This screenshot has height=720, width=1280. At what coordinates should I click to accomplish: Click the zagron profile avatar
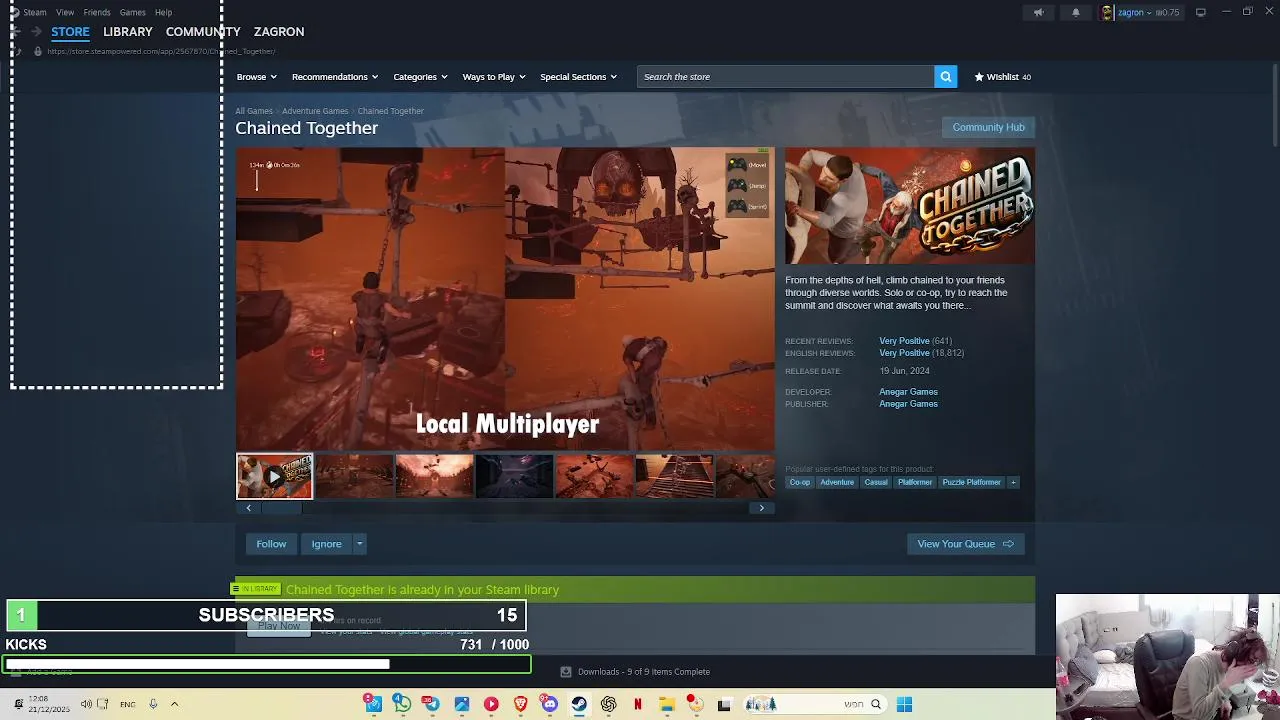pos(1107,12)
